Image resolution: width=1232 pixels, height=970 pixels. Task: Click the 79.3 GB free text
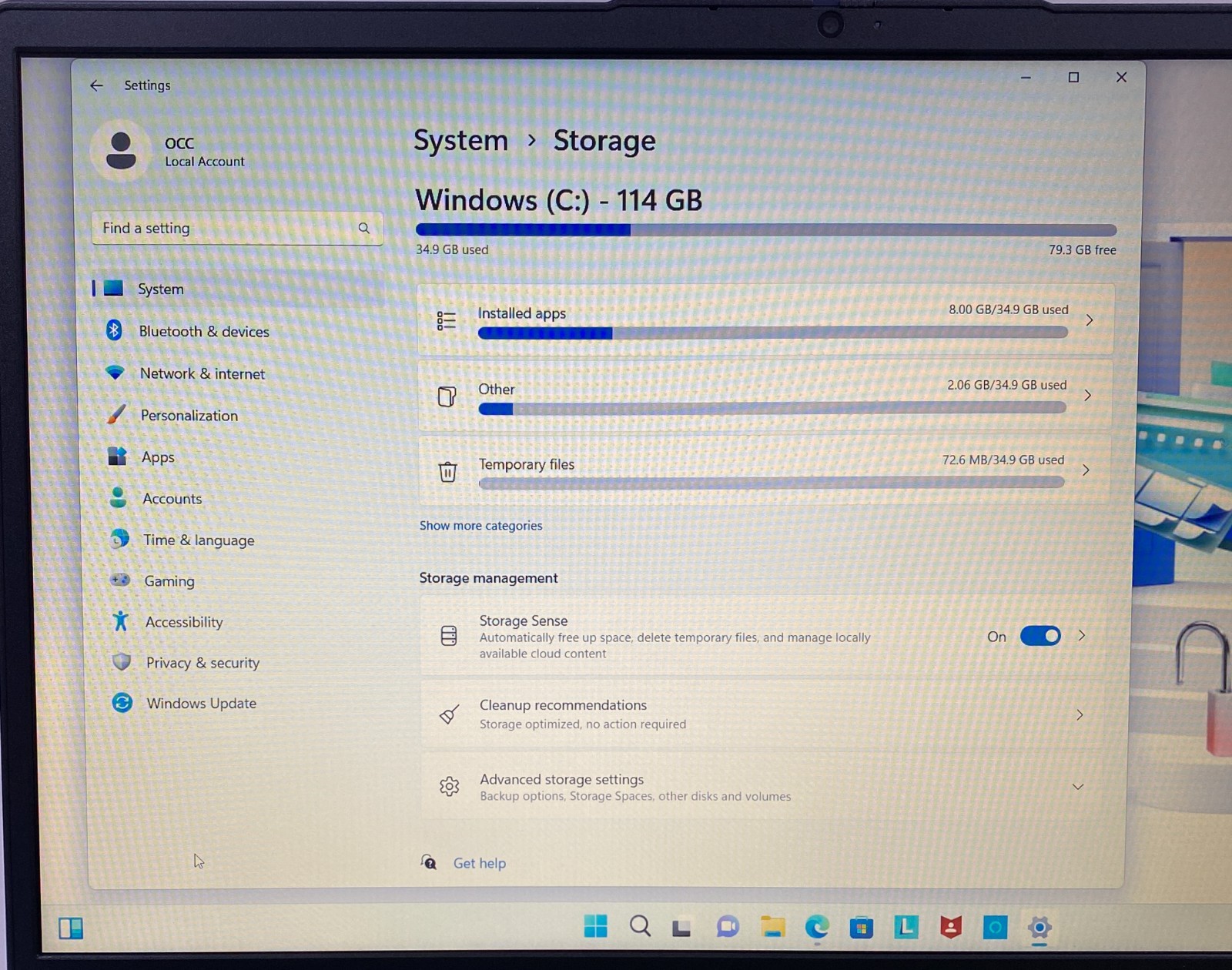1082,249
